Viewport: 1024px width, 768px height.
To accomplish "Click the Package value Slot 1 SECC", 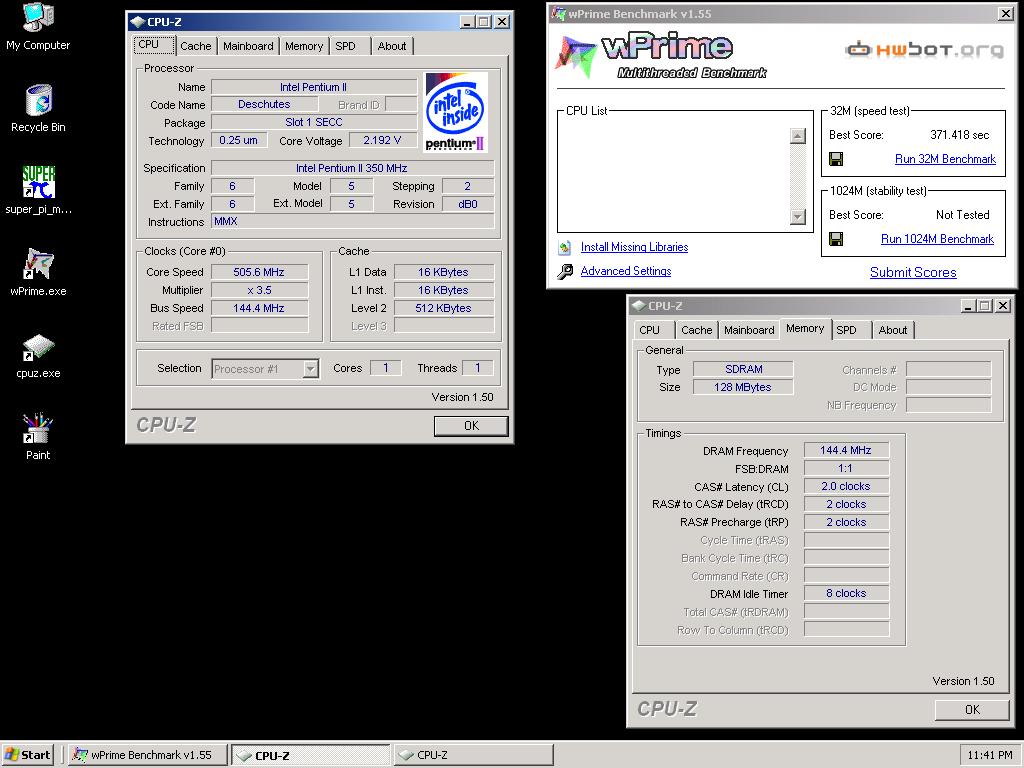I will 314,122.
